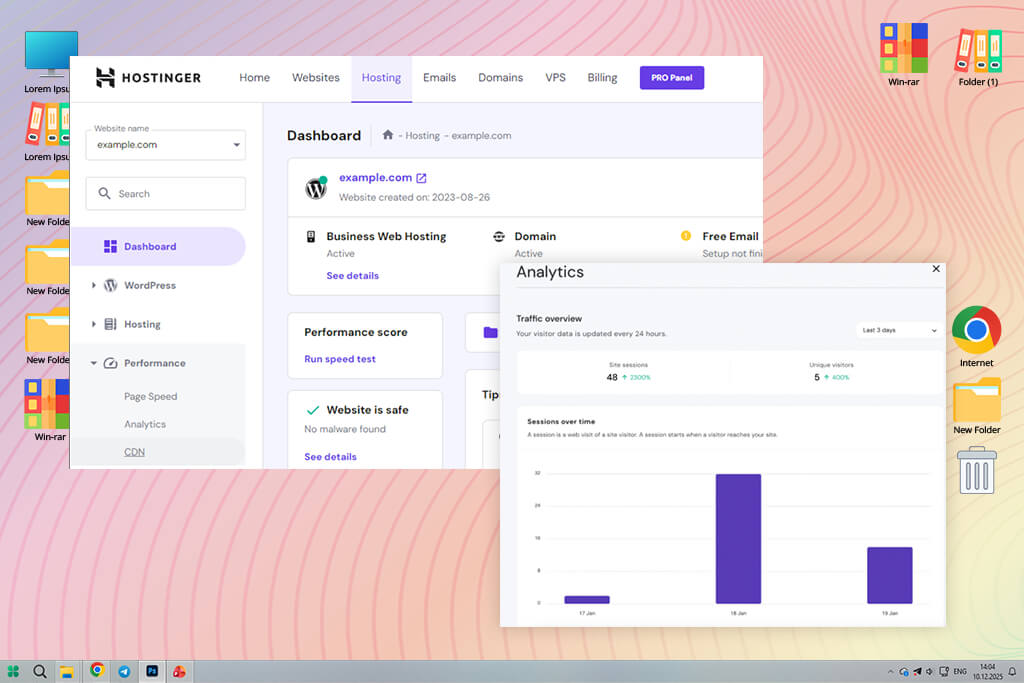
Task: Open the Start menu on taskbar
Action: tap(13, 671)
